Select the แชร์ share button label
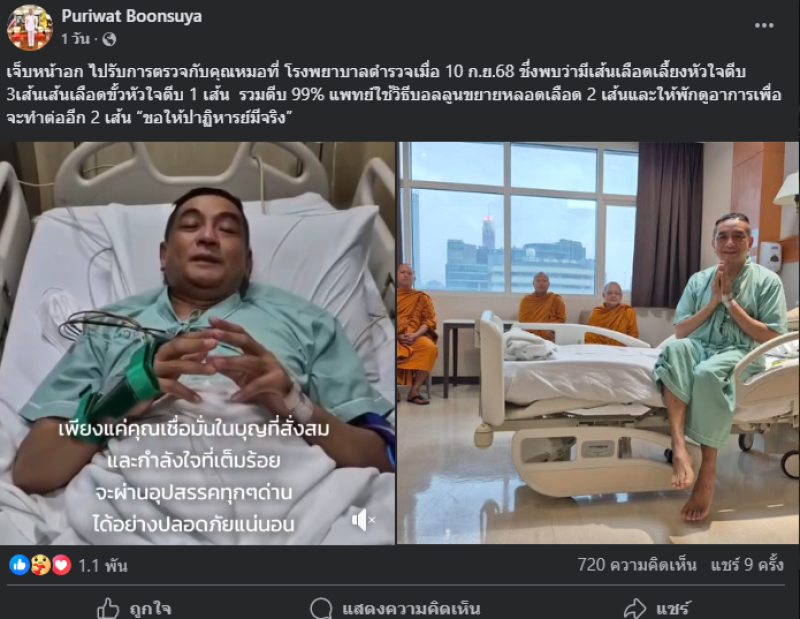The width and height of the screenshot is (800, 619). pyautogui.click(x=673, y=609)
